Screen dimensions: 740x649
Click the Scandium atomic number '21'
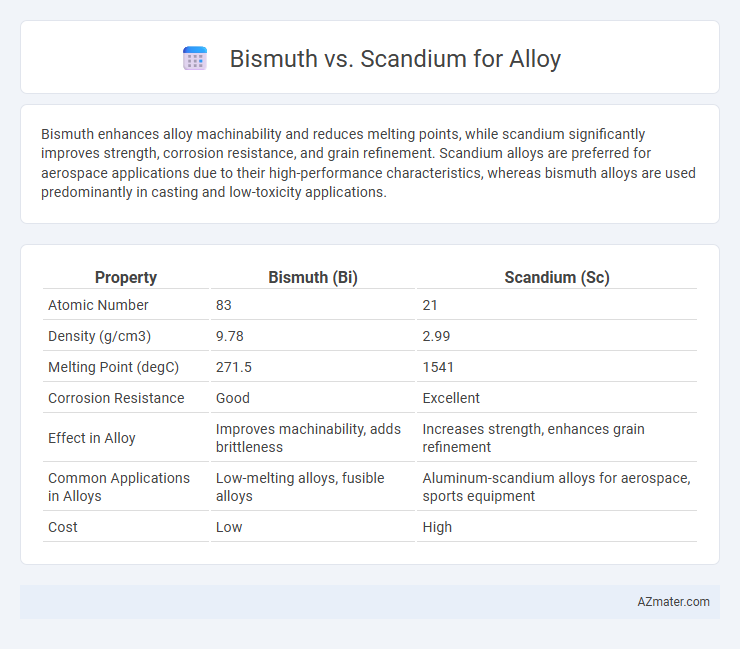(x=430, y=305)
